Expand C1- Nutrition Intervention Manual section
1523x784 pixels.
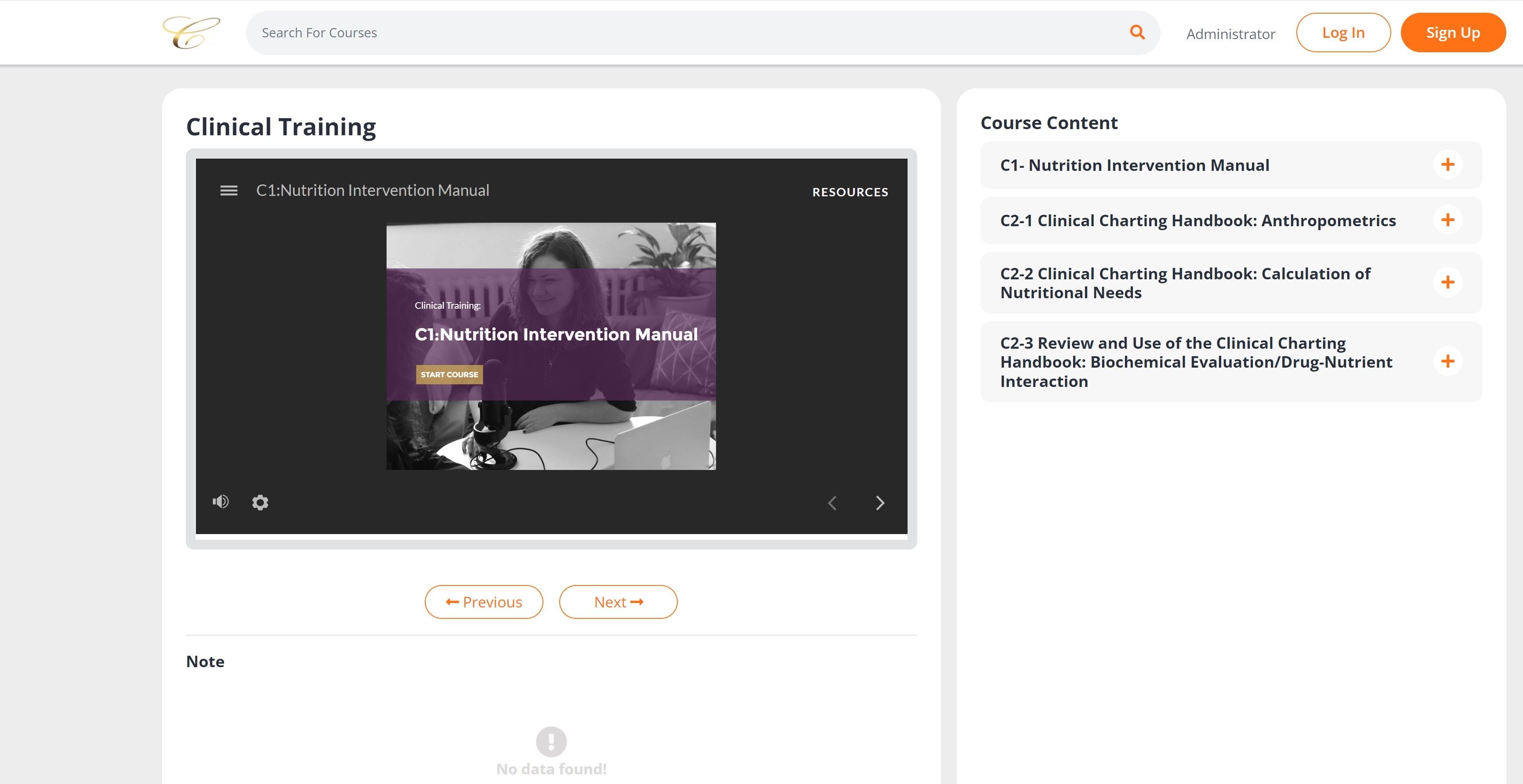(x=1448, y=164)
